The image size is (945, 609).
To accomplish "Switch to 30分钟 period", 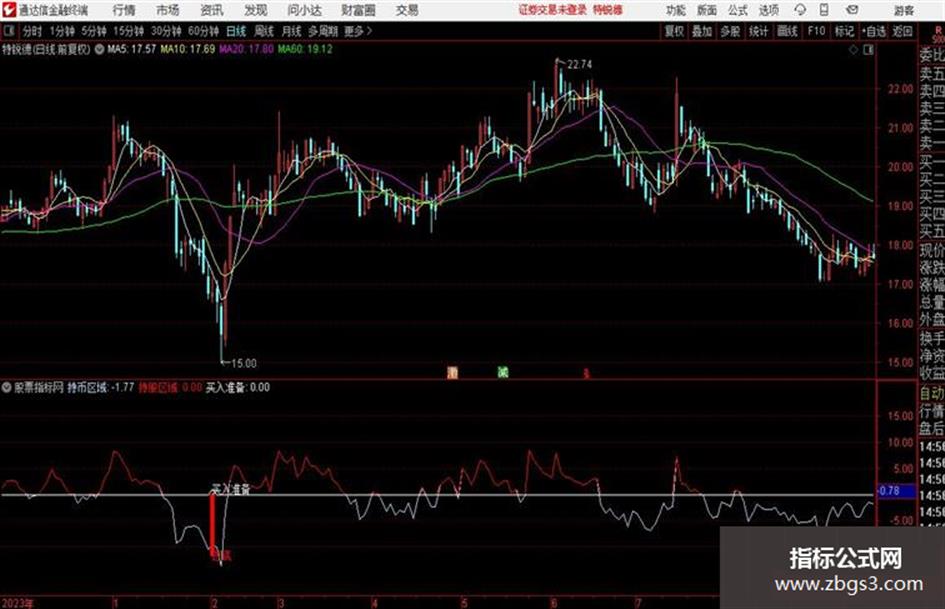I will pos(166,31).
